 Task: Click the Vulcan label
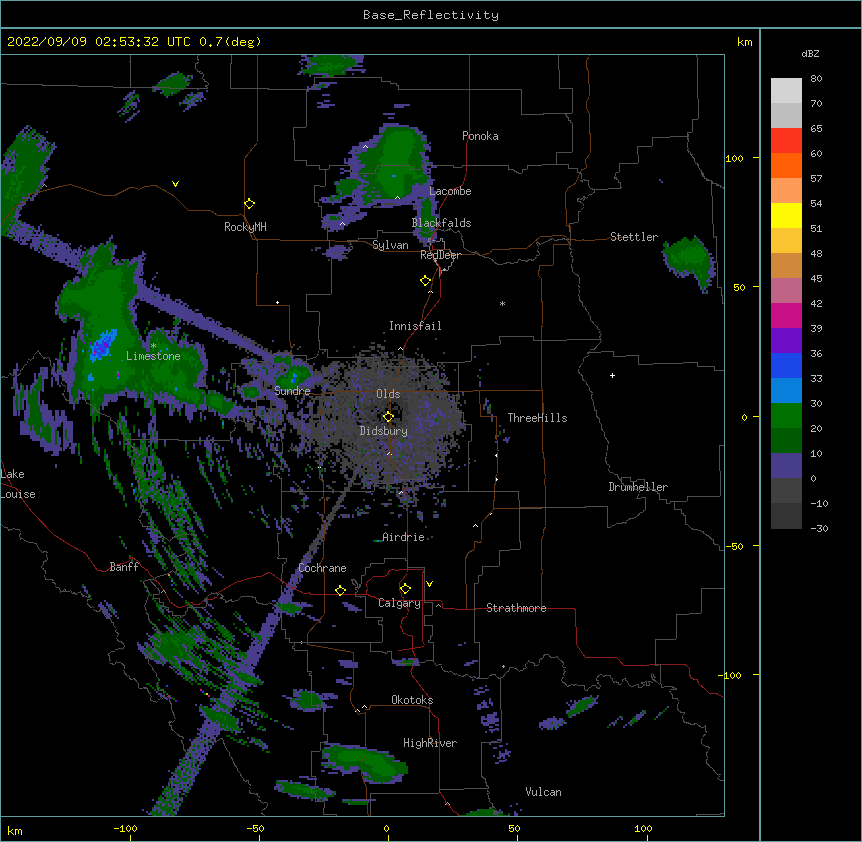pos(543,792)
